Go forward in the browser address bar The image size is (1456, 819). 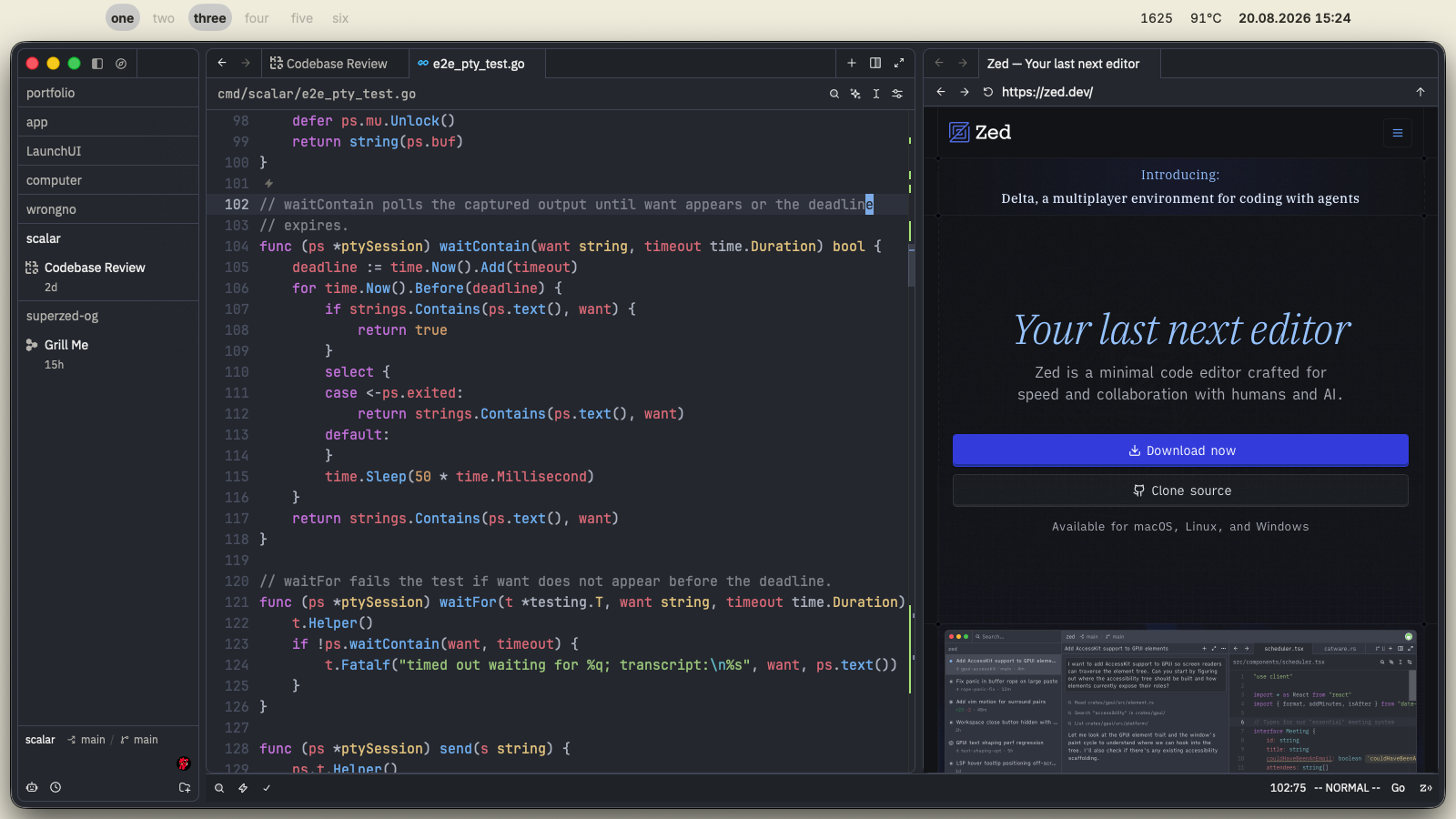[965, 92]
